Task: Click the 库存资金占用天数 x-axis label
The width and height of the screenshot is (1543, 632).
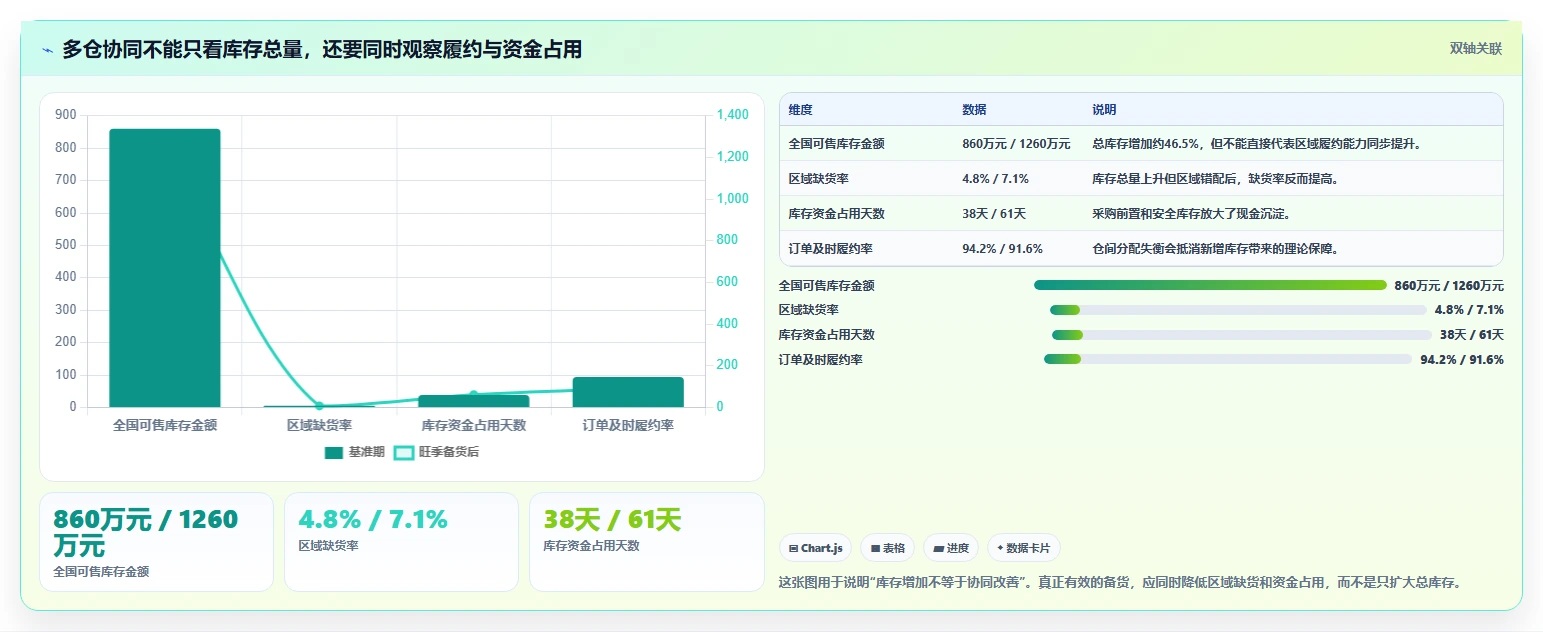Action: tap(474, 425)
